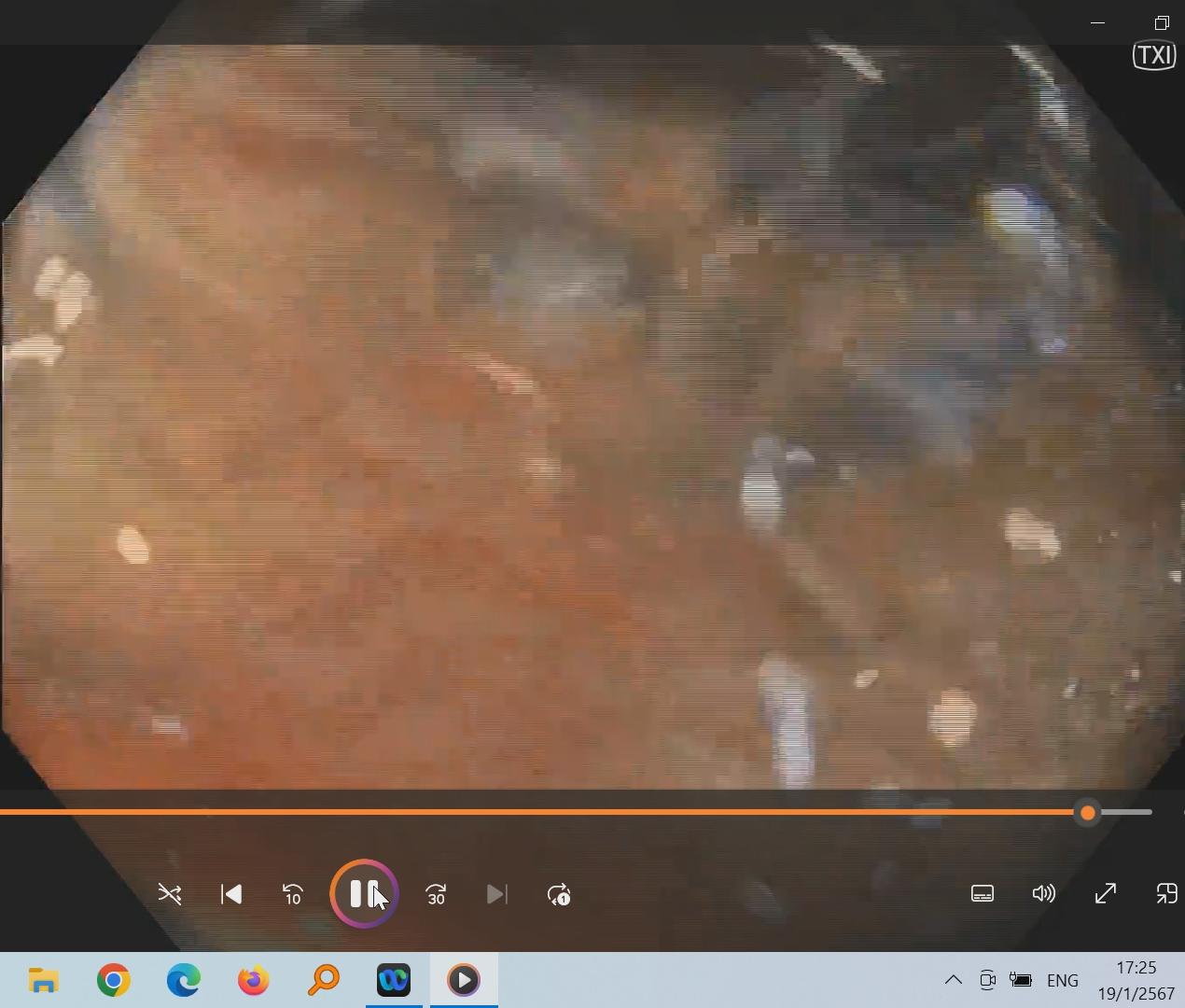The height and width of the screenshot is (1008, 1185).
Task: Open subtitles and captions menu
Action: 983,894
